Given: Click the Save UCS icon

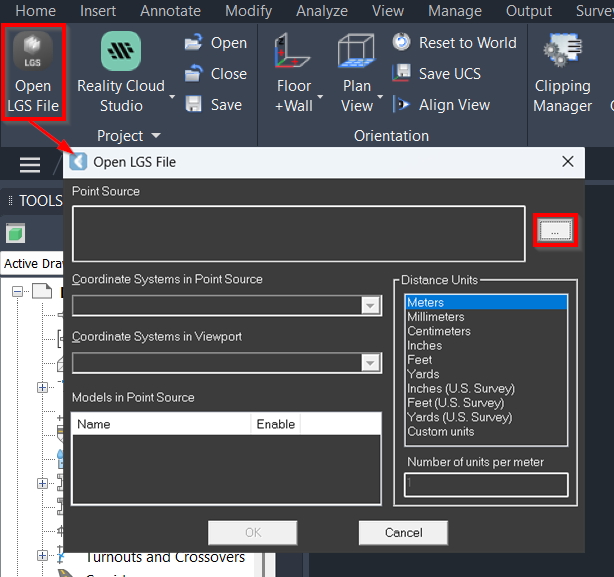Looking at the screenshot, I should point(402,74).
